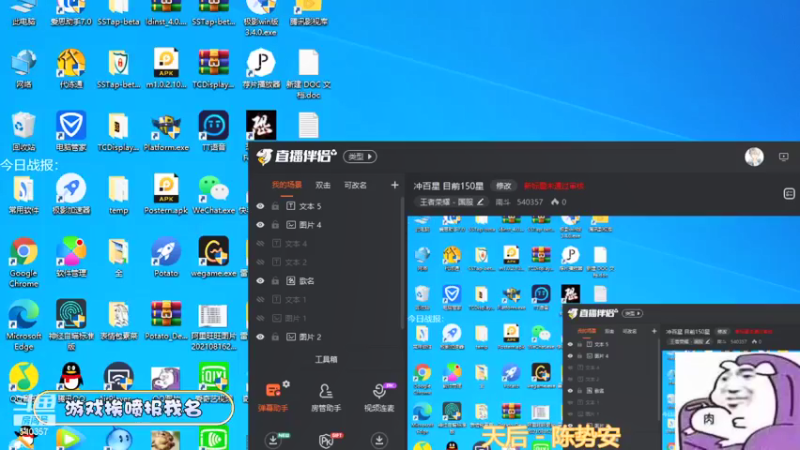Open the 视频连麦 tool
Screen dimensions: 800x450
pyautogui.click(x=379, y=397)
